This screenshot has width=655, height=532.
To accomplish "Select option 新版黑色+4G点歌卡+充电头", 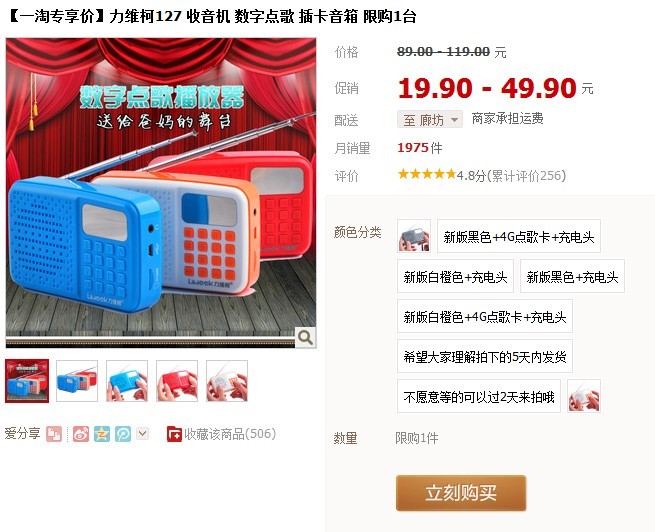I will point(519,236).
